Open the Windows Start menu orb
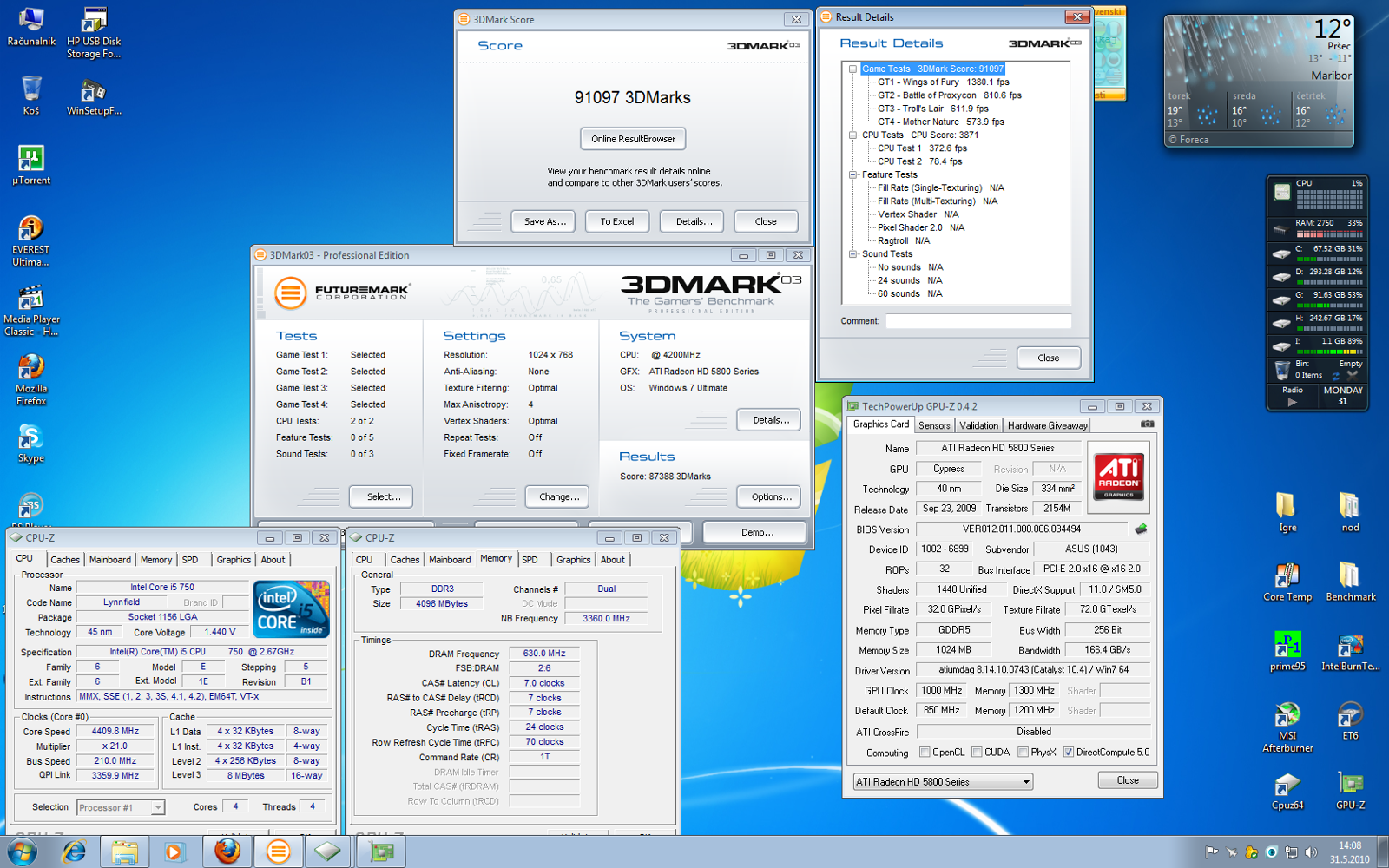This screenshot has width=1389, height=868. (21, 852)
